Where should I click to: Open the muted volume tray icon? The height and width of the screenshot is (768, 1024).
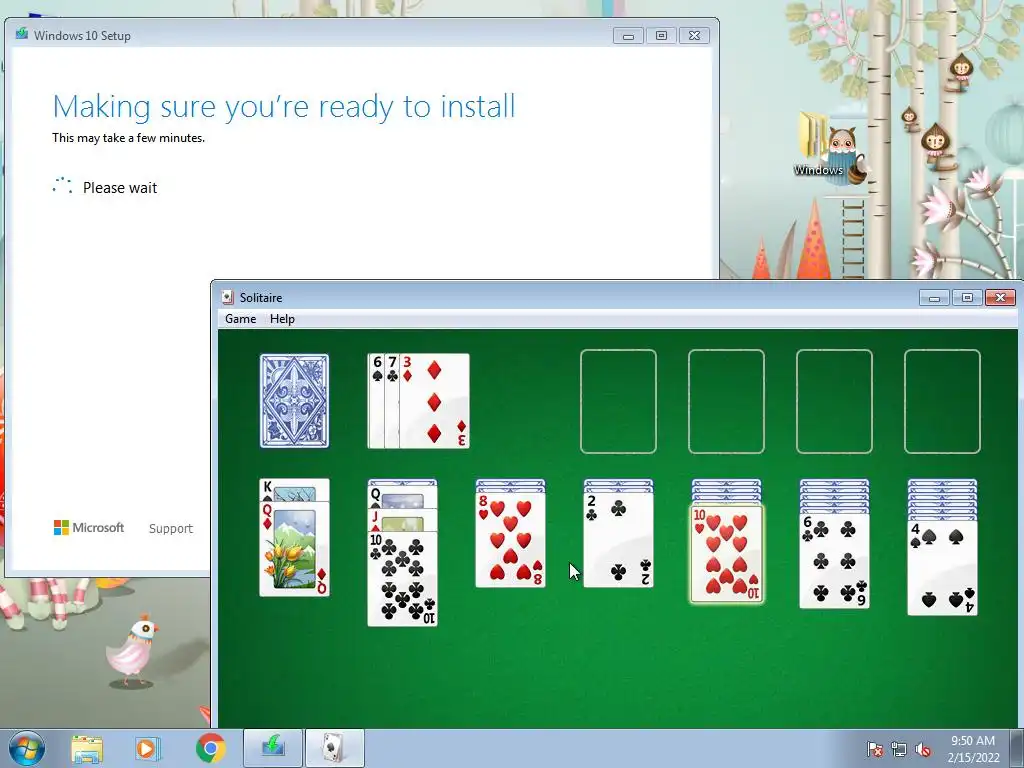[923, 749]
